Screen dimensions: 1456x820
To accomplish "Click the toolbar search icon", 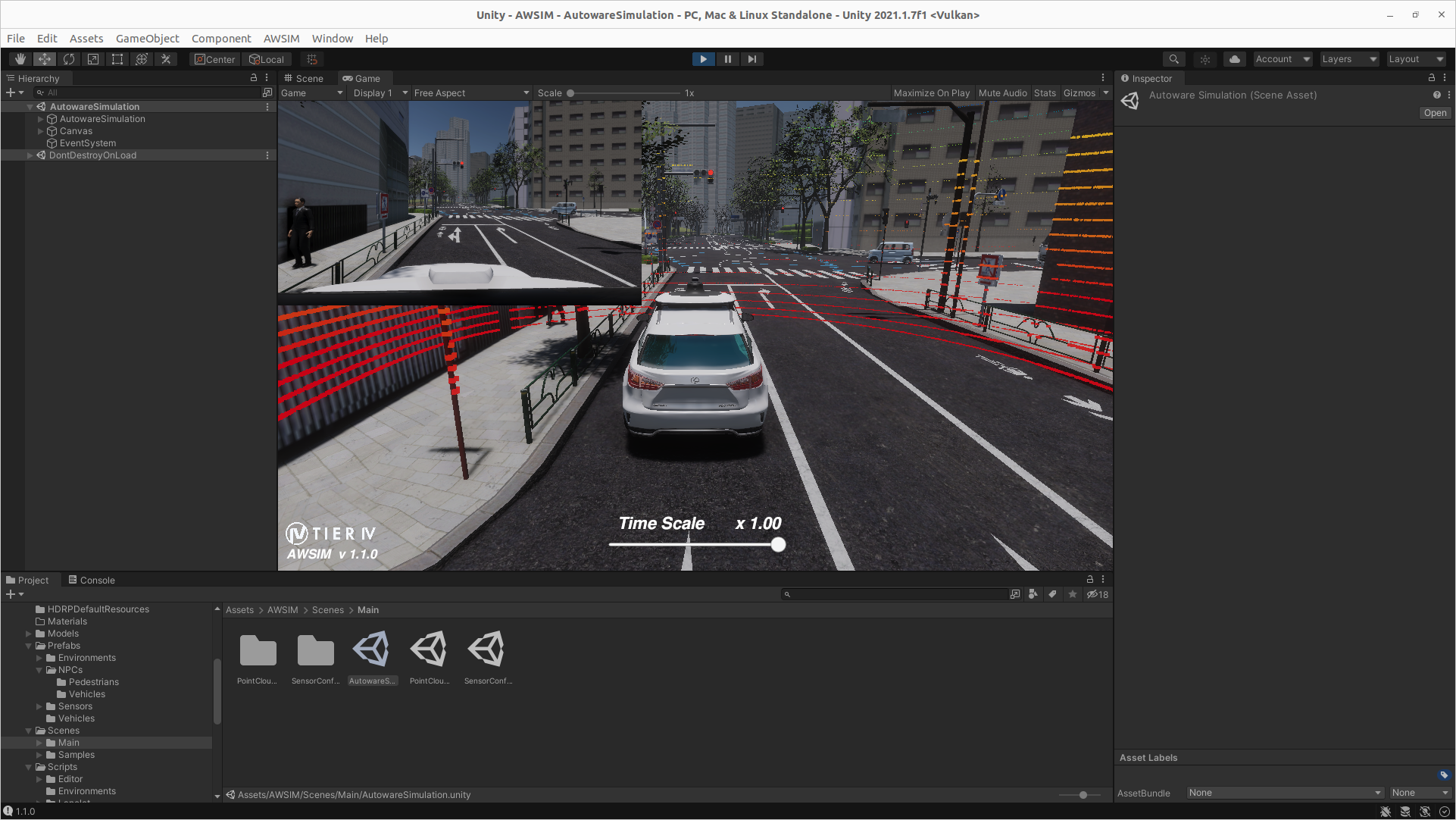I will (x=1173, y=59).
